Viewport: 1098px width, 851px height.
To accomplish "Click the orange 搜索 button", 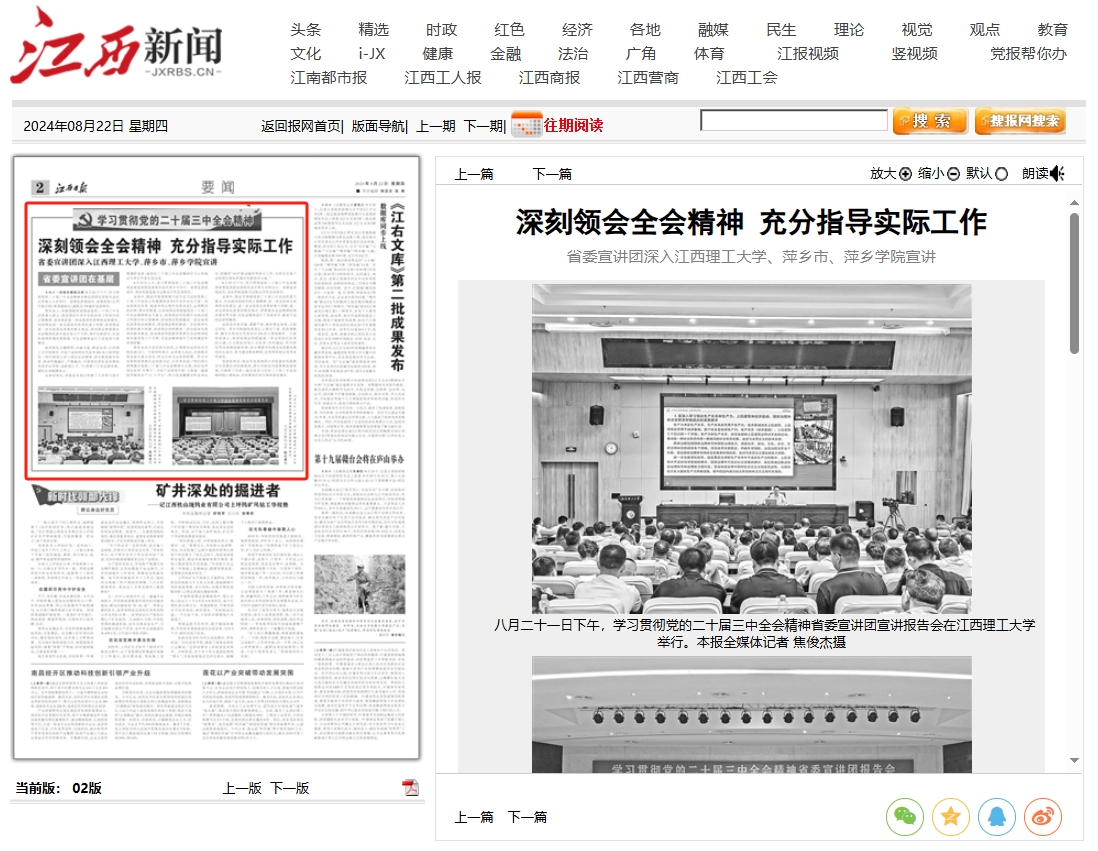I will (x=929, y=121).
